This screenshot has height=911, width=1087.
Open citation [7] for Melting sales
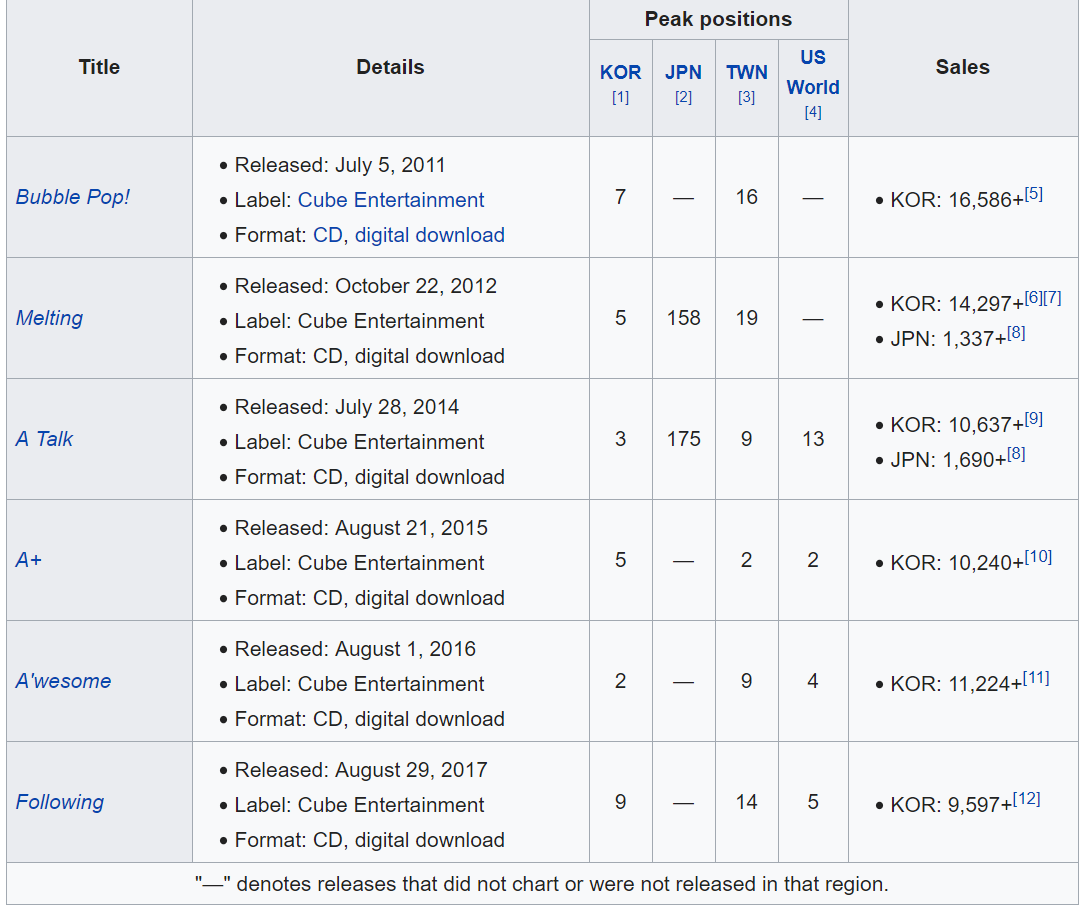pos(1052,297)
